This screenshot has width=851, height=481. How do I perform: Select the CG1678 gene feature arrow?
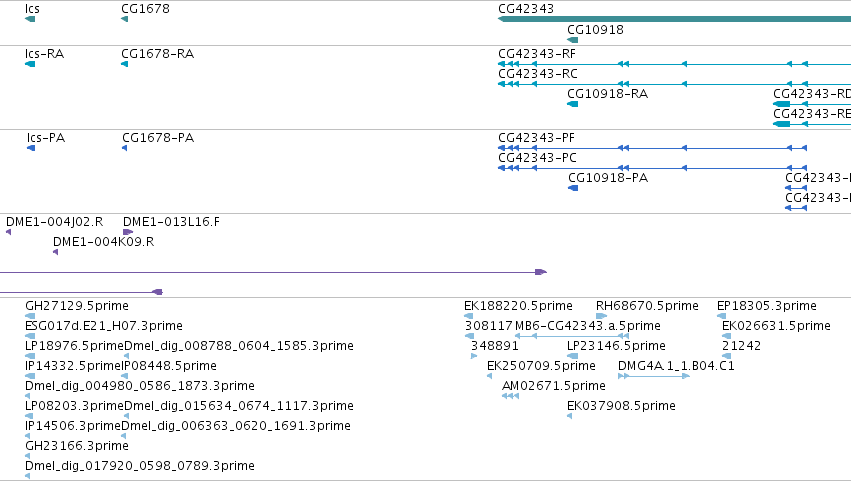coord(124,19)
